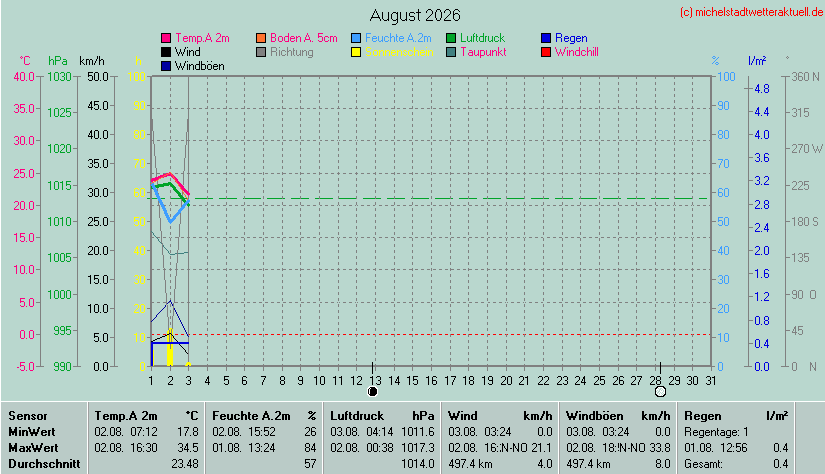Click the °C axis unit label
This screenshot has height=474, width=825.
[x=25, y=61]
